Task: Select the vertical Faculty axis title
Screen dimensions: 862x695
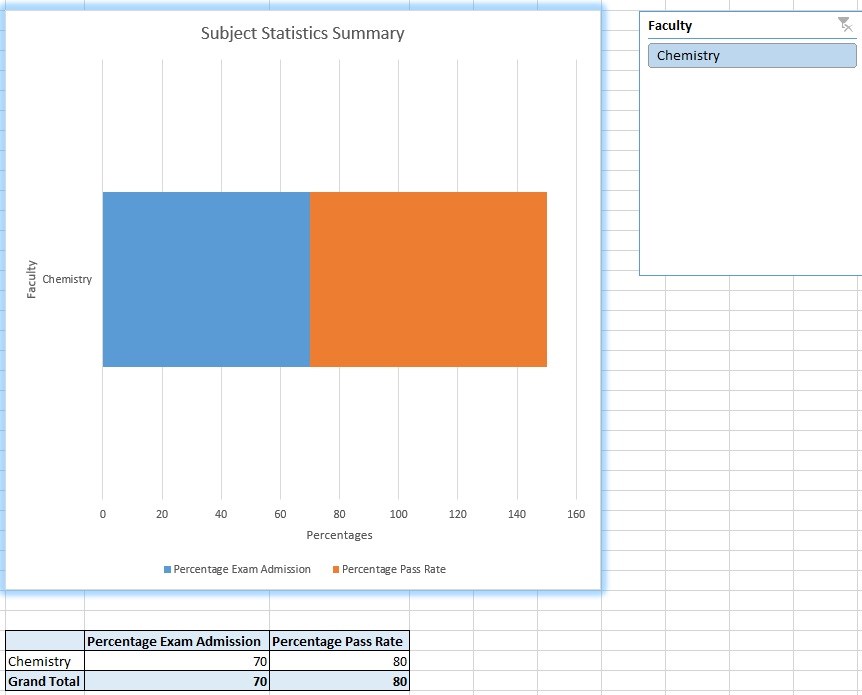Action: point(31,279)
